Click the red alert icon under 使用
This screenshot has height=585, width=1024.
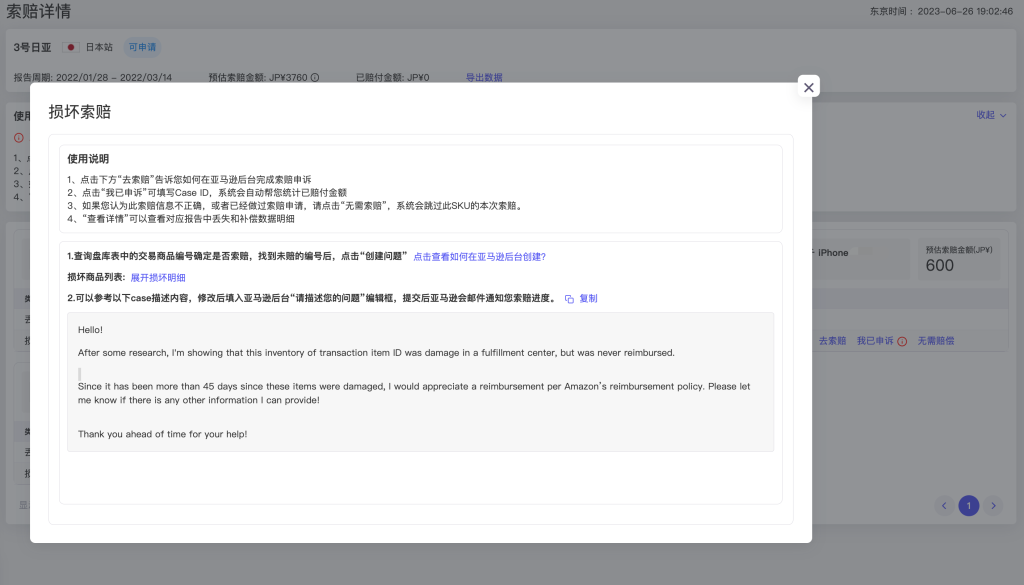(19, 138)
